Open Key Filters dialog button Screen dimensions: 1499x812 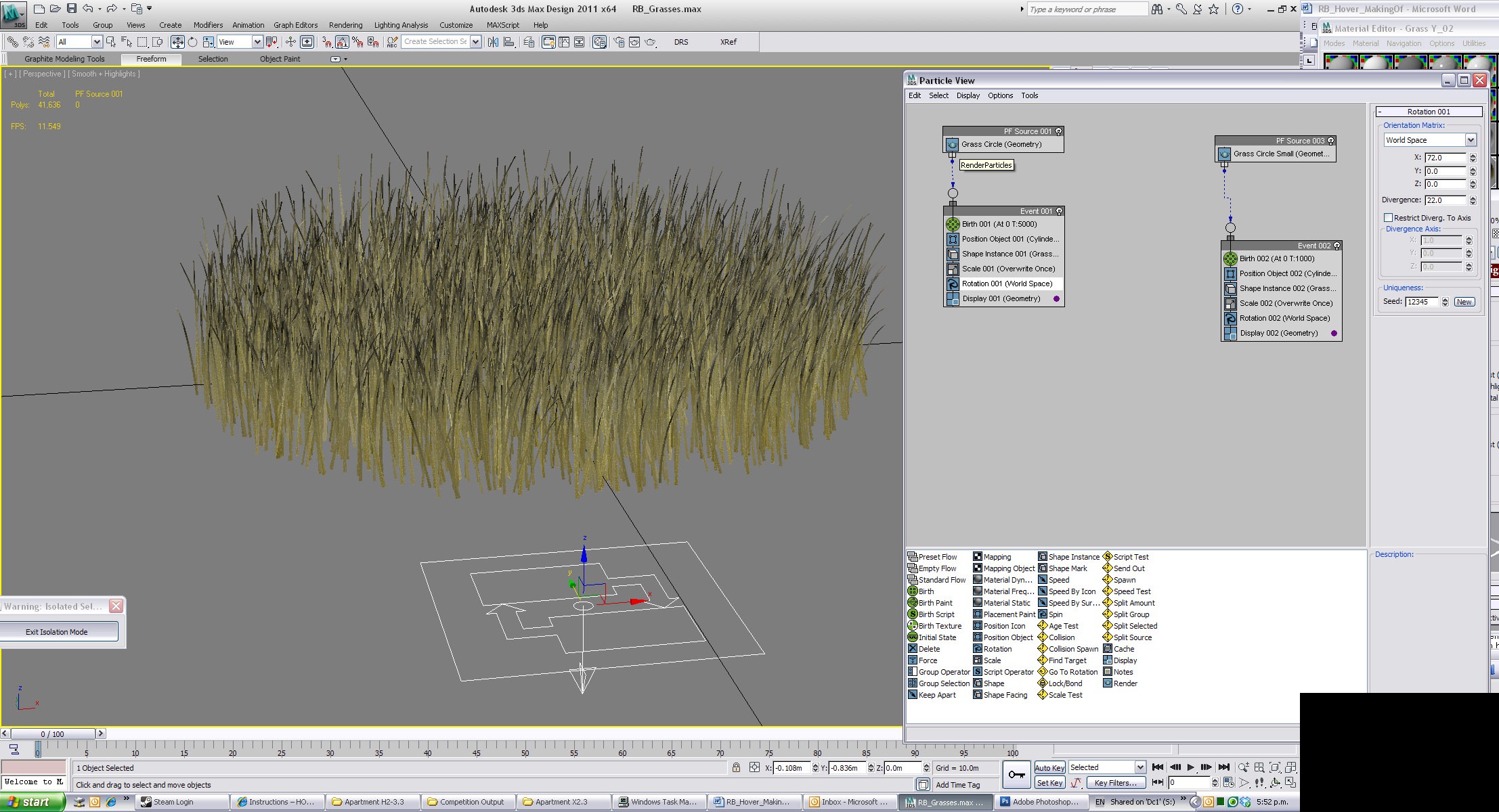point(1116,783)
